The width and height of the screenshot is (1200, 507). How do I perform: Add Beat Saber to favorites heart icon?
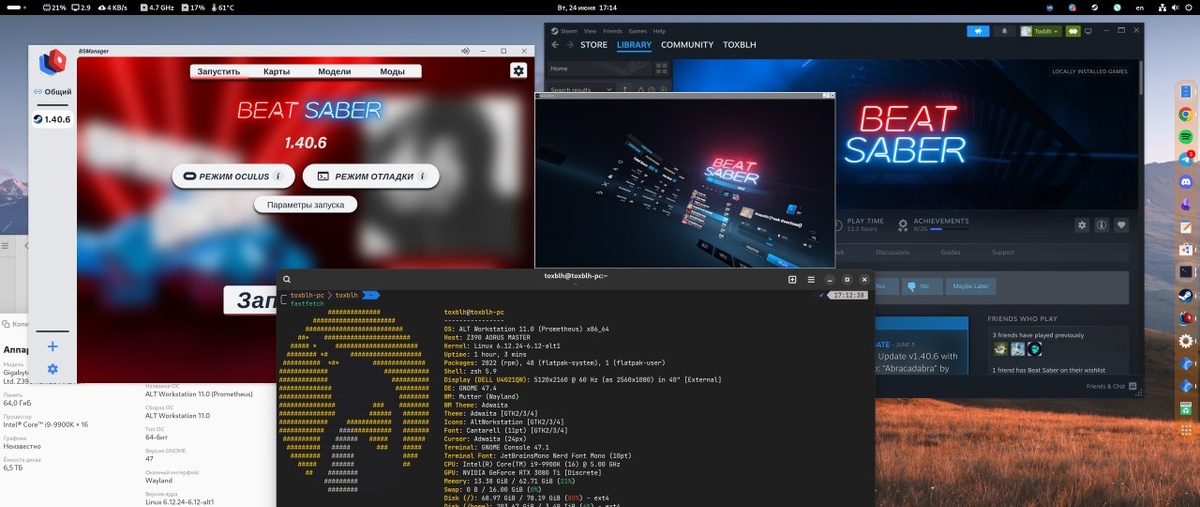point(1121,225)
